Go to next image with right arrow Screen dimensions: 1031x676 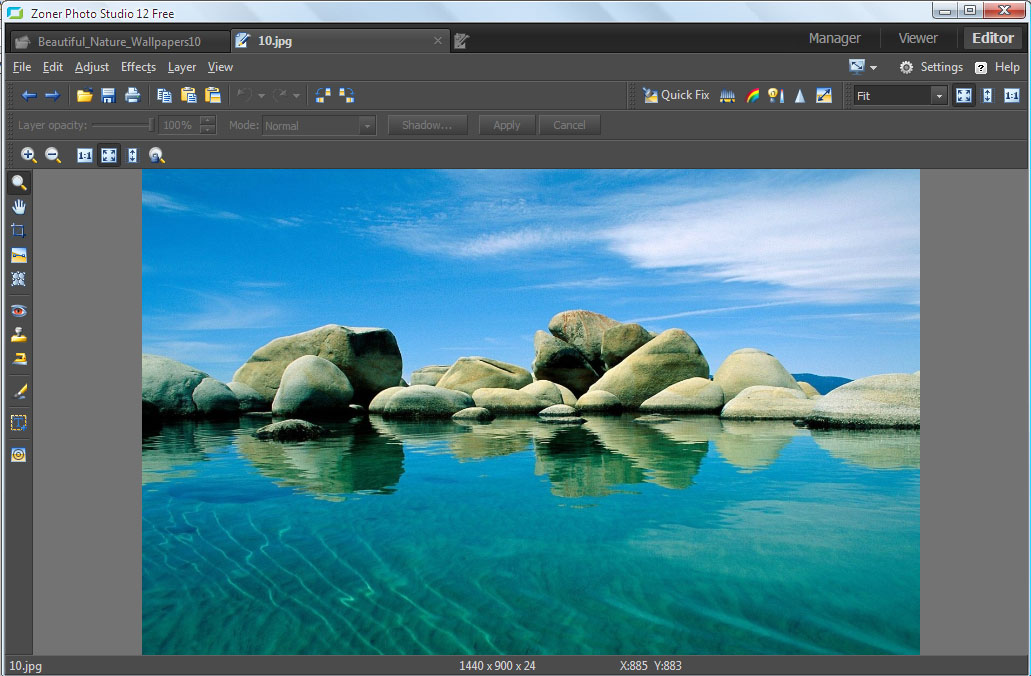[x=52, y=95]
